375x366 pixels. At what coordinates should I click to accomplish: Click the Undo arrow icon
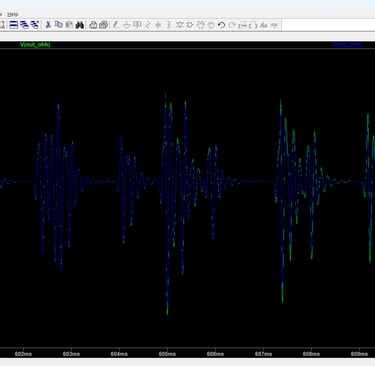(221, 25)
